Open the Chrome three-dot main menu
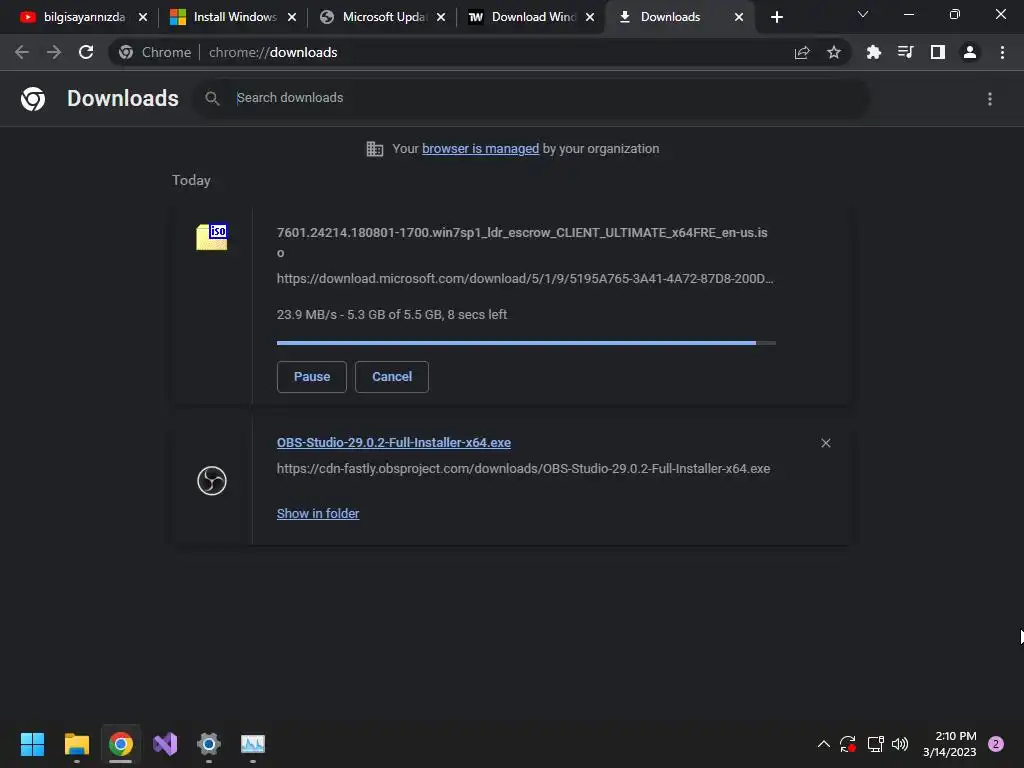Viewport: 1024px width, 768px height. 1002,52
